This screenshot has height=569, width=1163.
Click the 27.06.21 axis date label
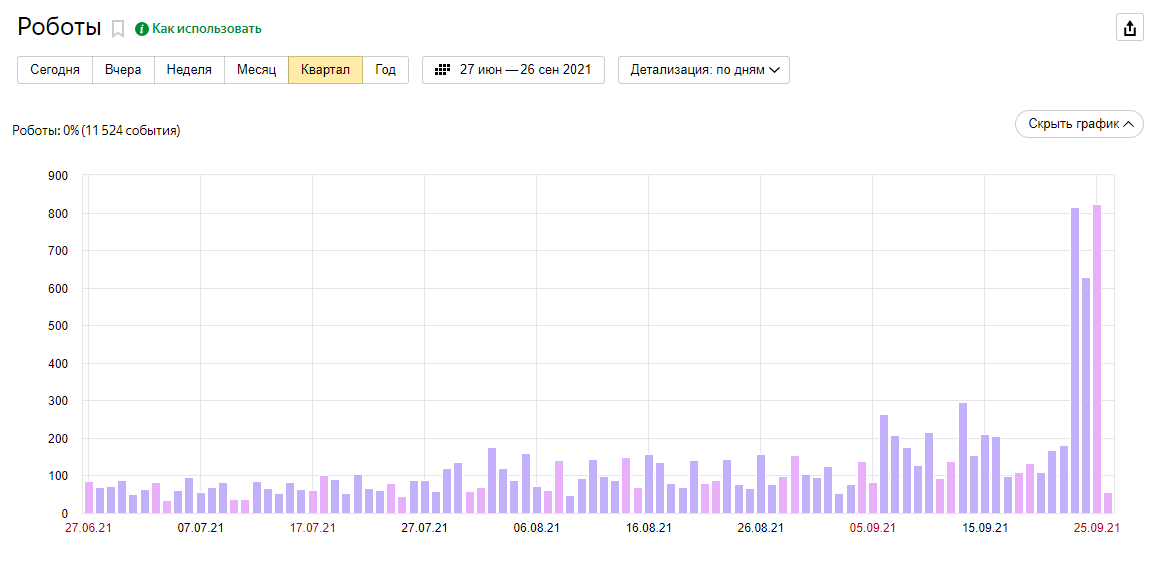88,527
